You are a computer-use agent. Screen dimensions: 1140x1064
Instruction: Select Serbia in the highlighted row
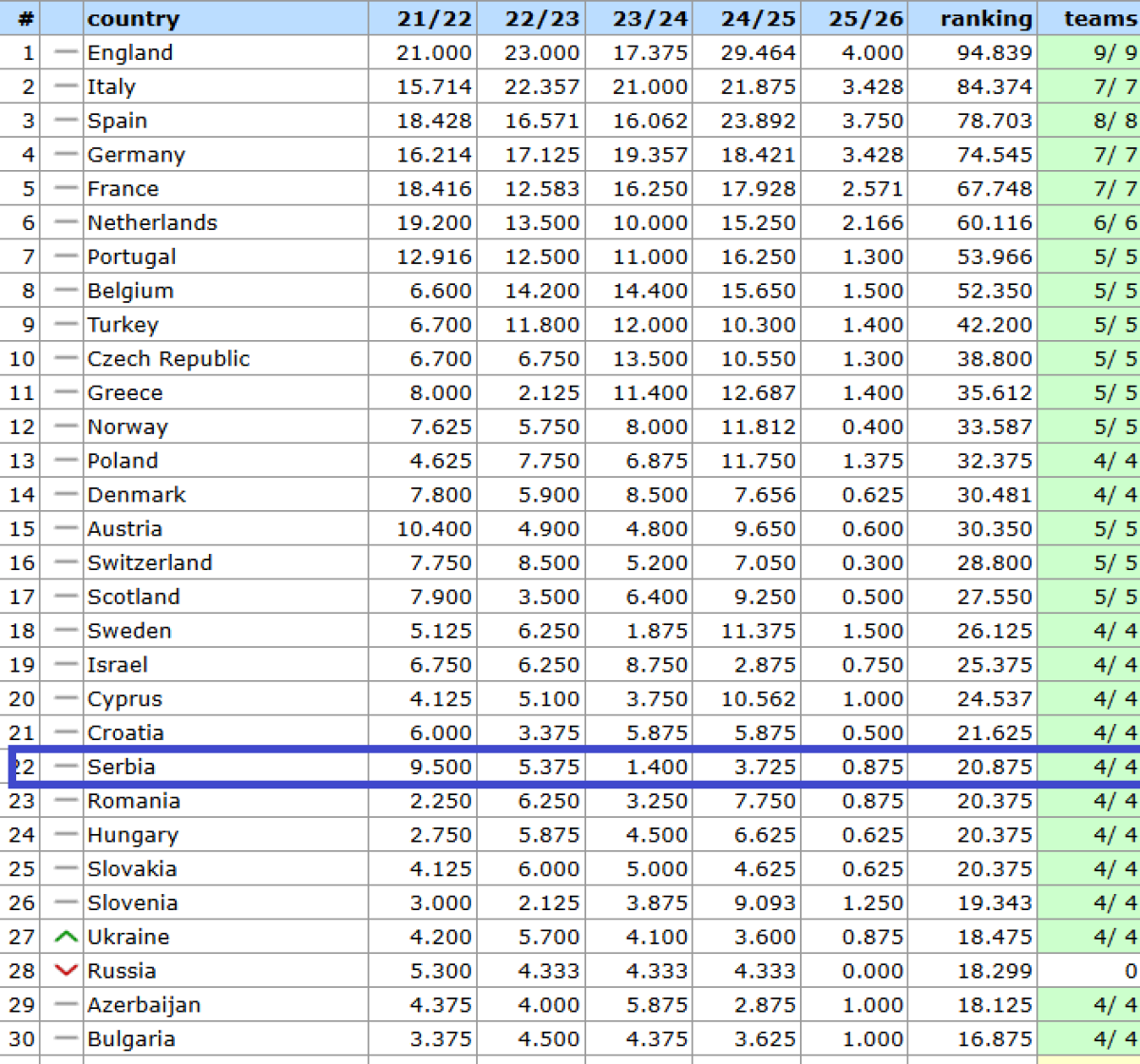click(121, 767)
